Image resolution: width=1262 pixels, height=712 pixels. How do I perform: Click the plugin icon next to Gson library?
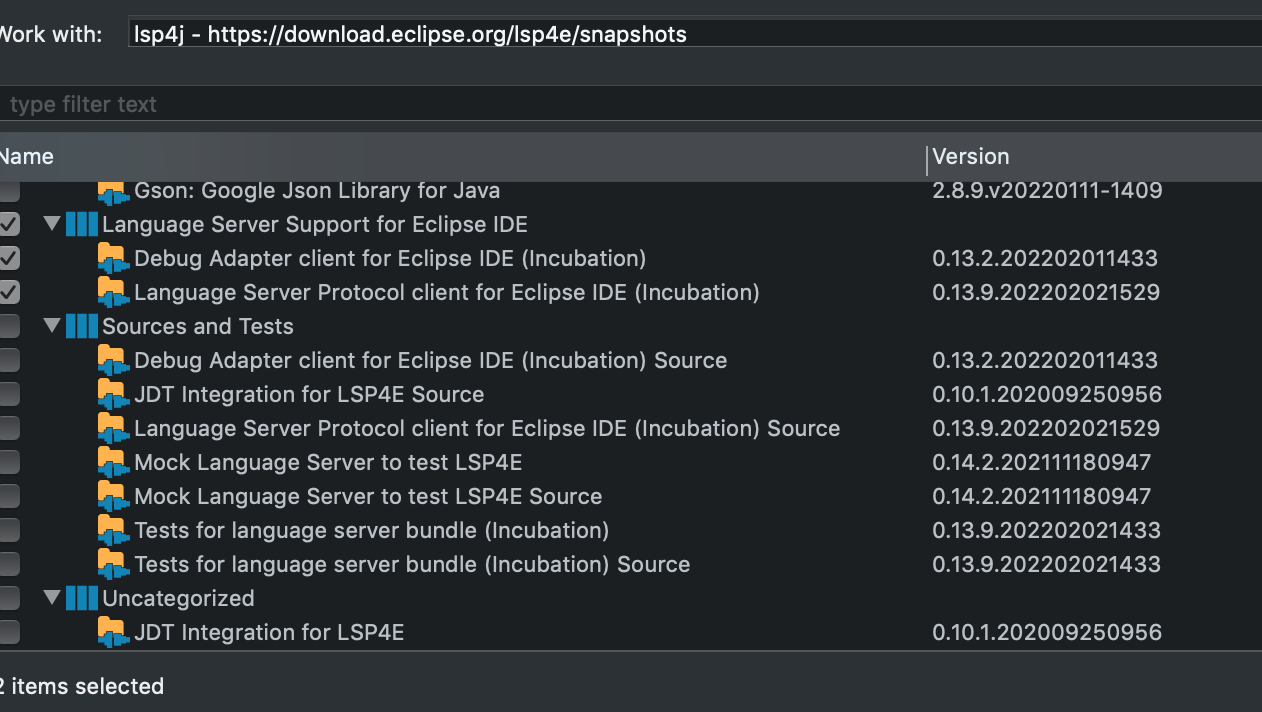(112, 190)
